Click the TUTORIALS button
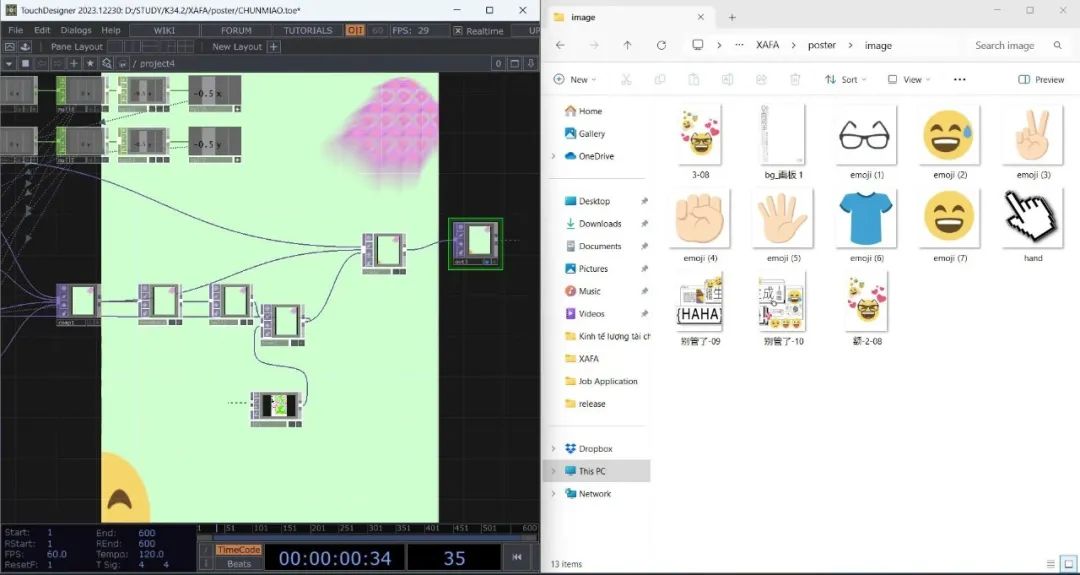The width and height of the screenshot is (1080, 575). click(307, 30)
